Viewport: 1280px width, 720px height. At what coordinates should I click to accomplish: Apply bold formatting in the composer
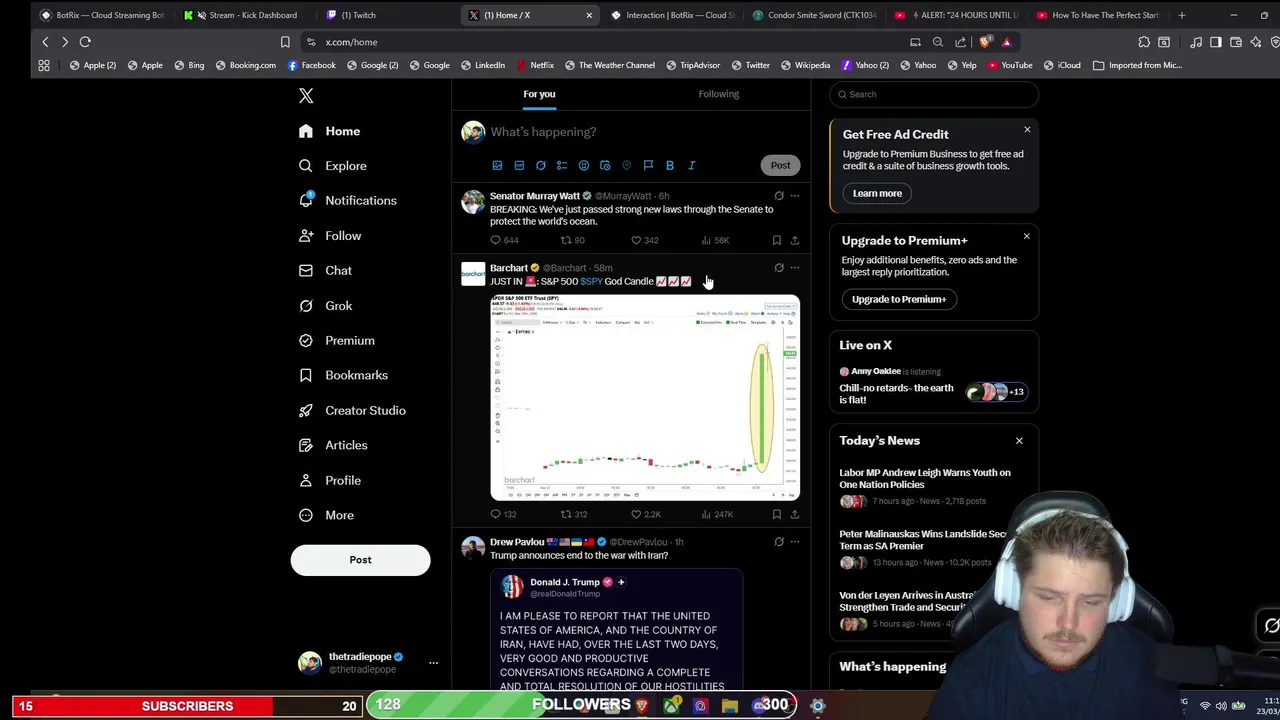670,165
